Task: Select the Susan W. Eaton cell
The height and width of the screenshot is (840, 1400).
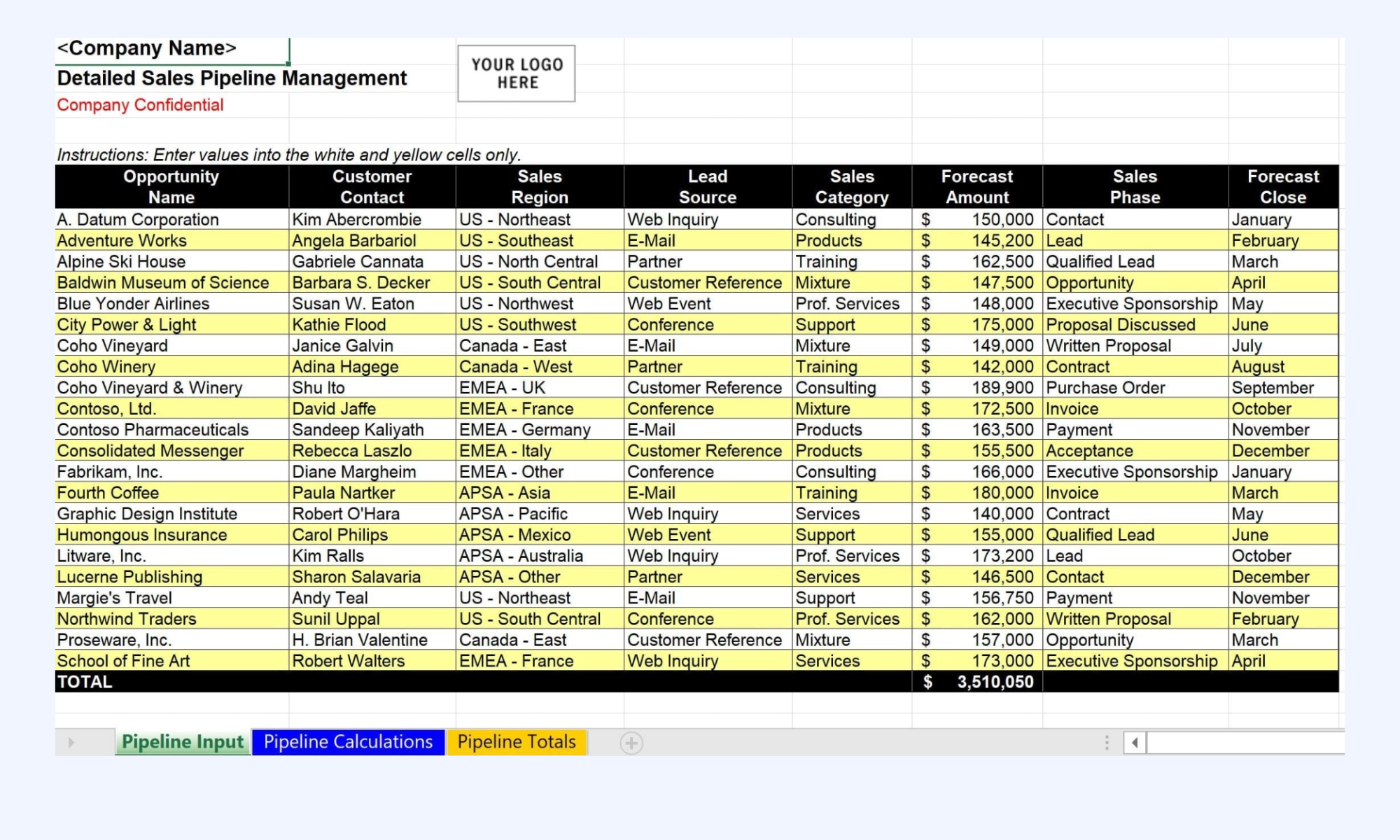Action: (x=372, y=303)
